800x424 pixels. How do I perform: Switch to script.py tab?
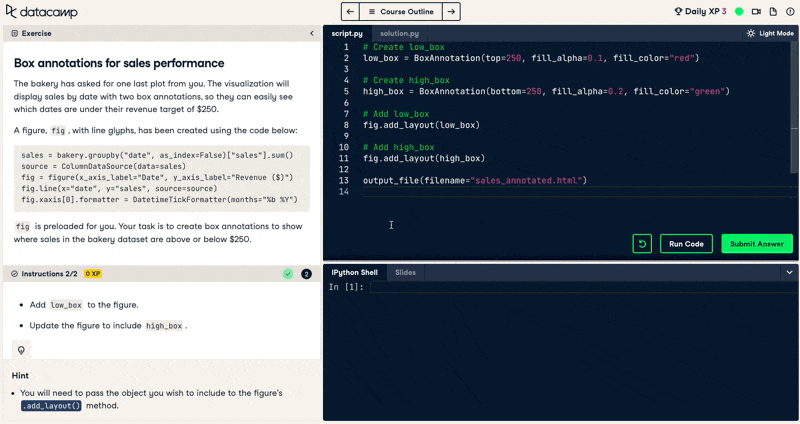[x=347, y=33]
